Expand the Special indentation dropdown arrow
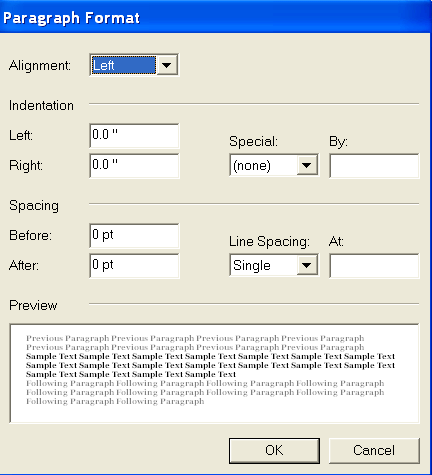 click(307, 165)
